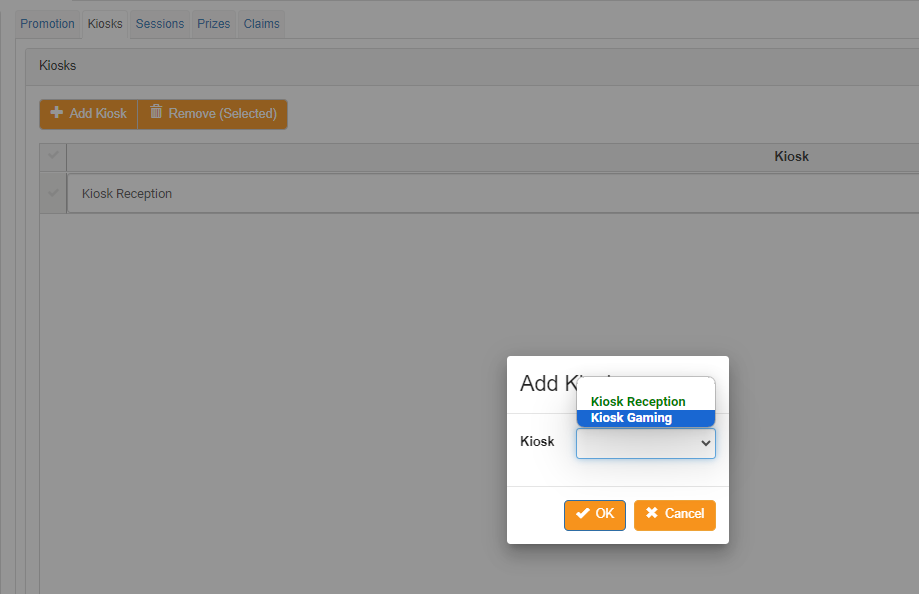
Task: Open the Claims tab
Action: click(261, 24)
